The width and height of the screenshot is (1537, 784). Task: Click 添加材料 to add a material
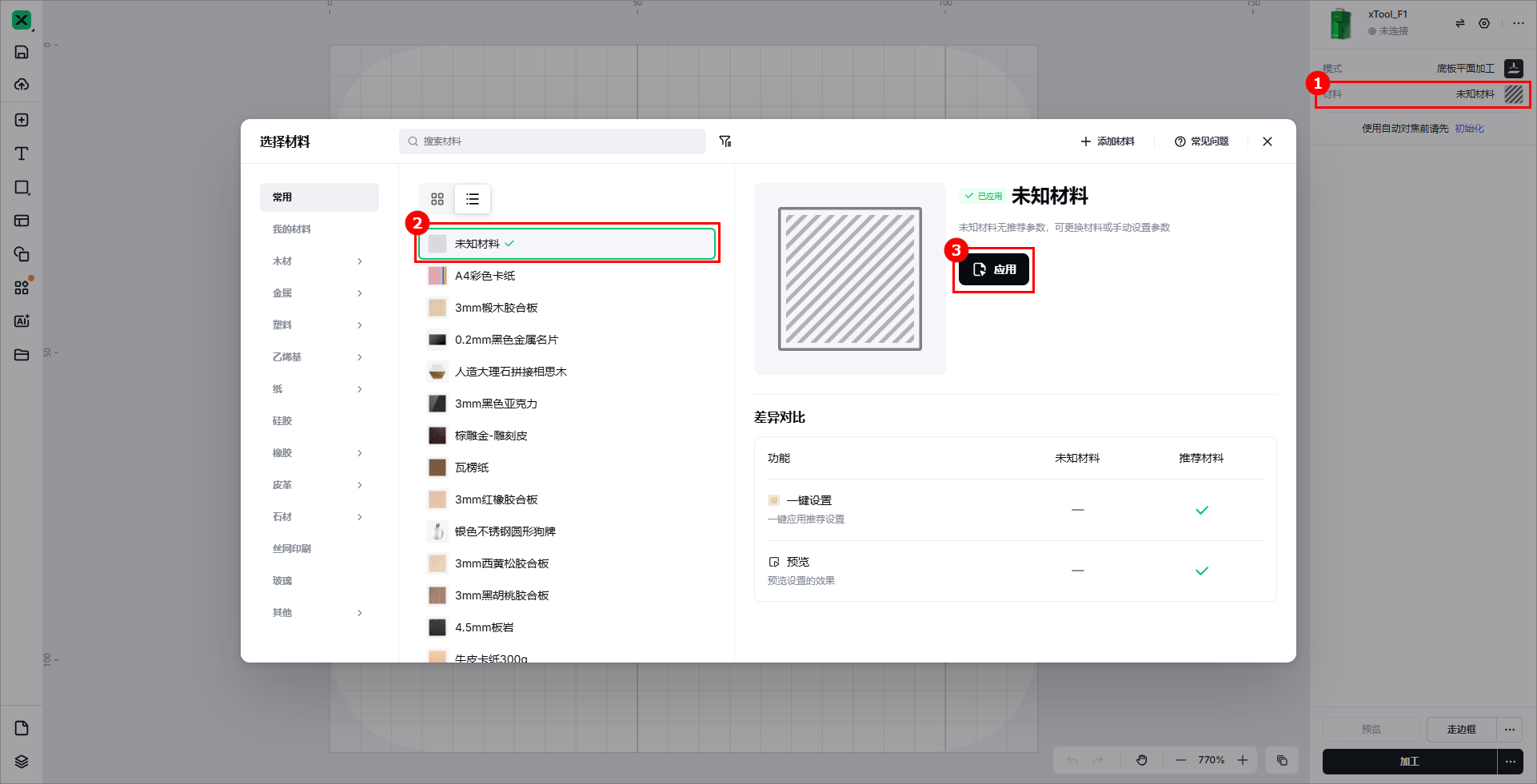tap(1108, 141)
